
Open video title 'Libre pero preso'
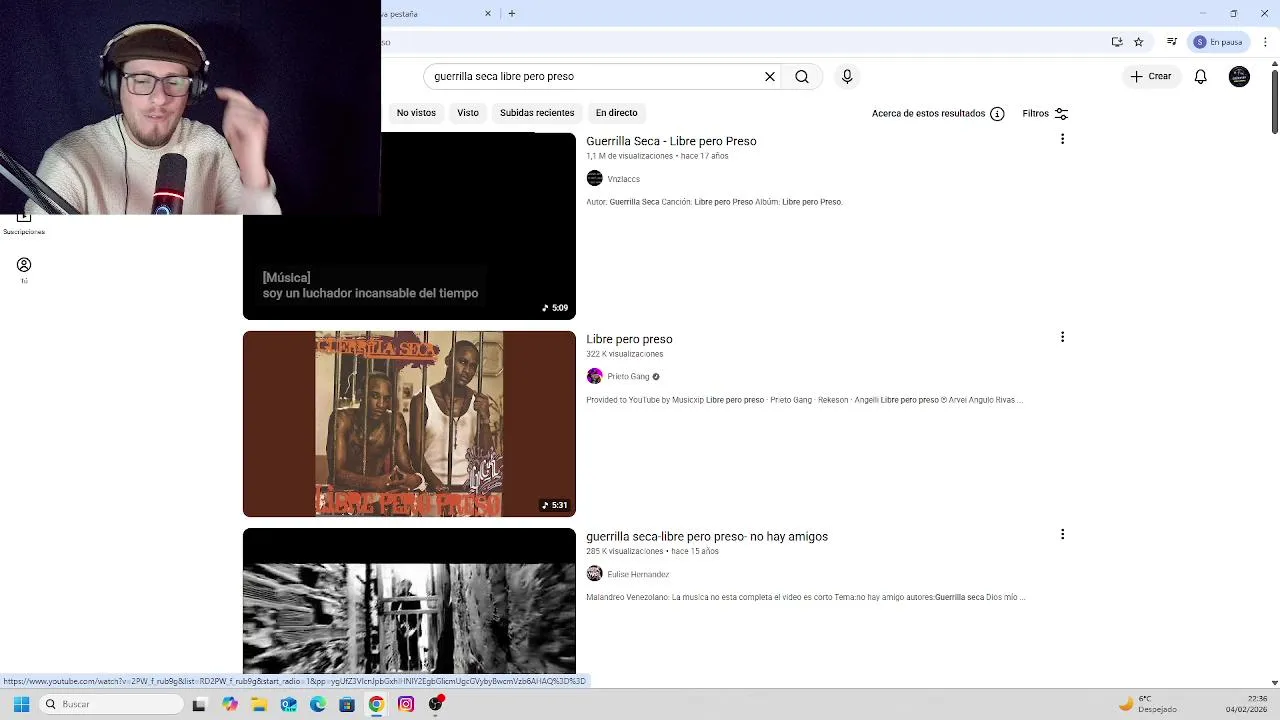[629, 339]
